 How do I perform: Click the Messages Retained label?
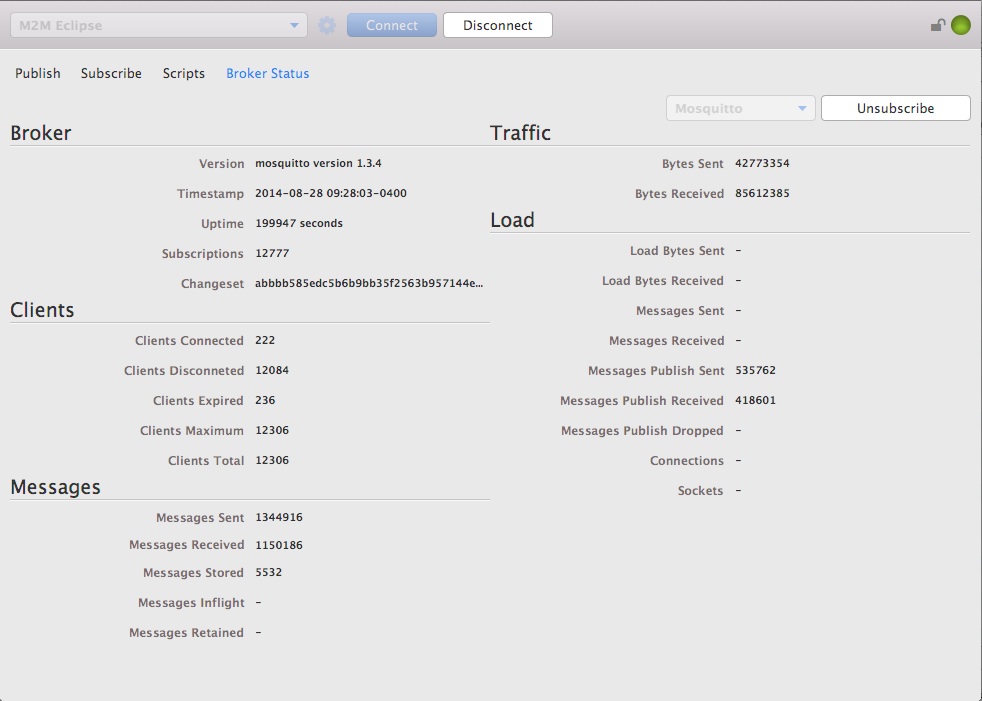click(186, 633)
